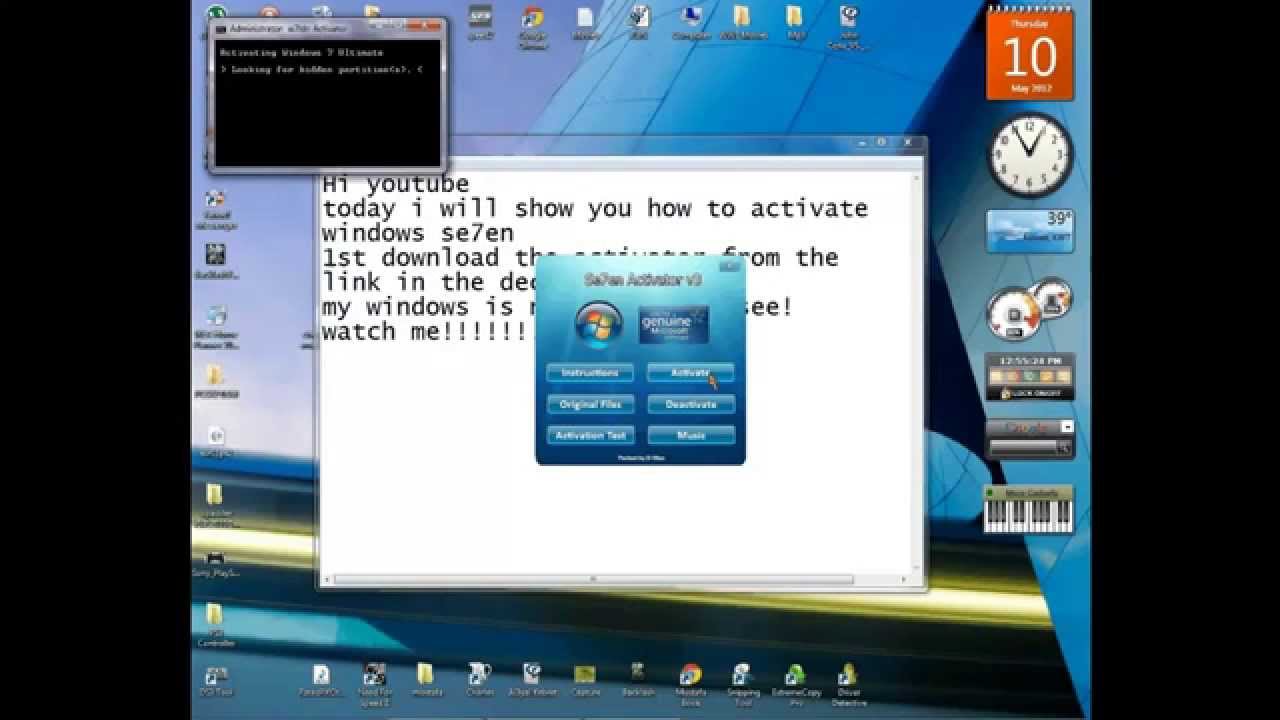The width and height of the screenshot is (1280, 720).
Task: Click the CPU meter gadget
Action: [1030, 310]
